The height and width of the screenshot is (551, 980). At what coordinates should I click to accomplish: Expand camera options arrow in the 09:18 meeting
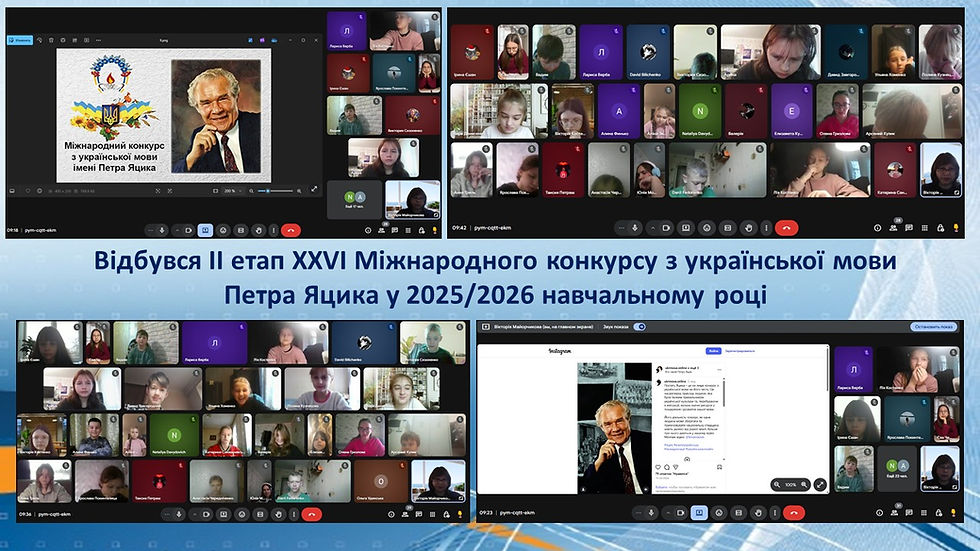(178, 230)
